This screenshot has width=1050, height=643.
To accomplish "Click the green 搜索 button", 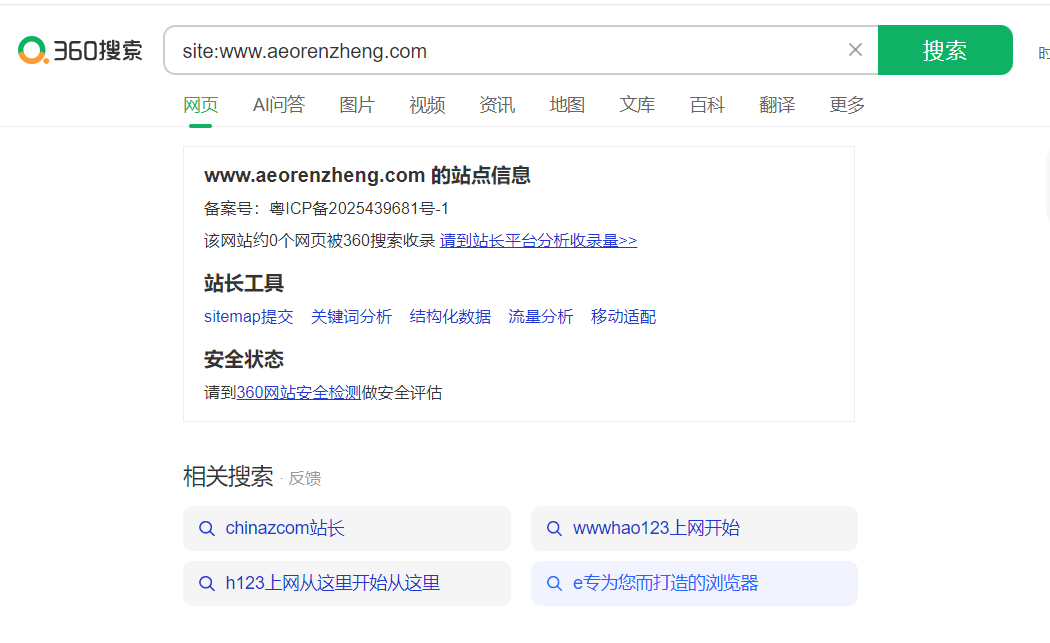I will 944,50.
